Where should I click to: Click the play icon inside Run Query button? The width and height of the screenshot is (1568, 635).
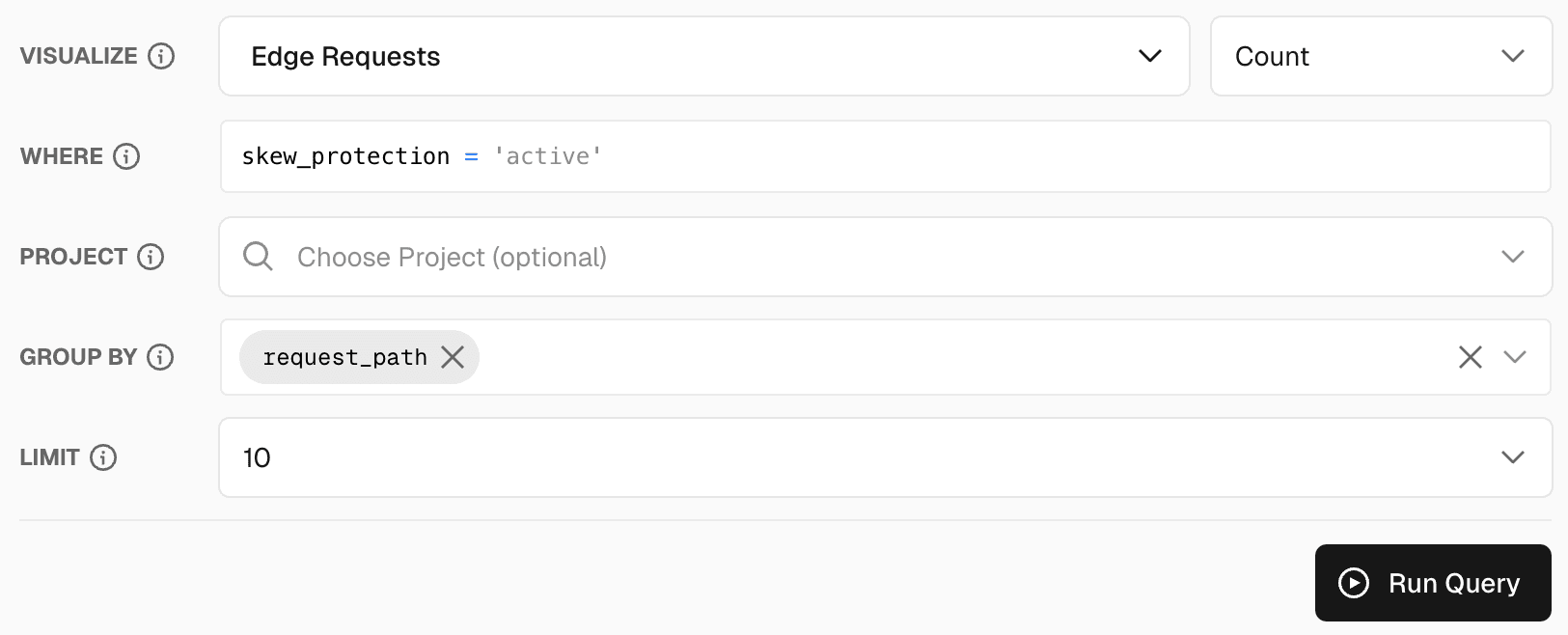tap(1354, 583)
